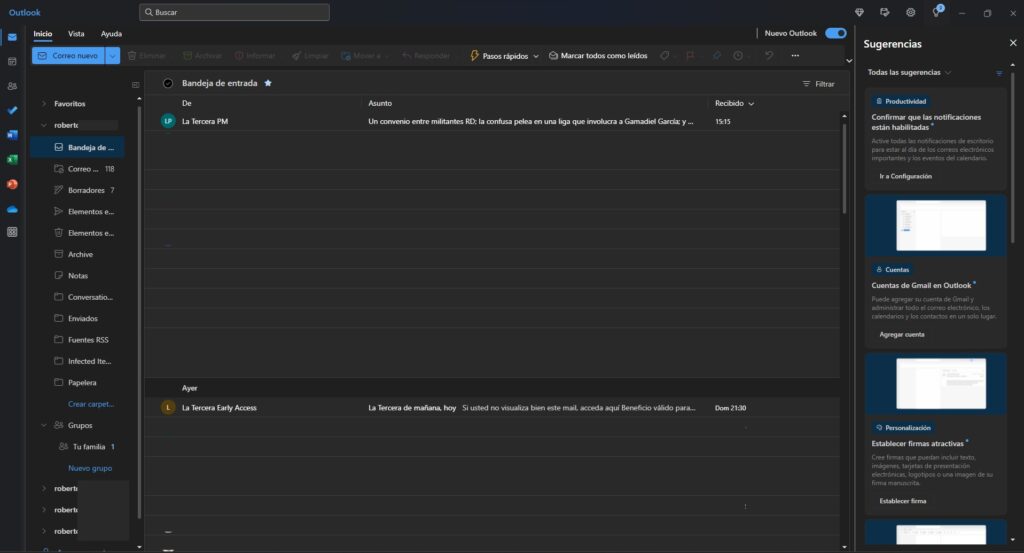The width and height of the screenshot is (1024, 553).
Task: Turn off the Nuevo Outlook toggle
Action: [835, 33]
